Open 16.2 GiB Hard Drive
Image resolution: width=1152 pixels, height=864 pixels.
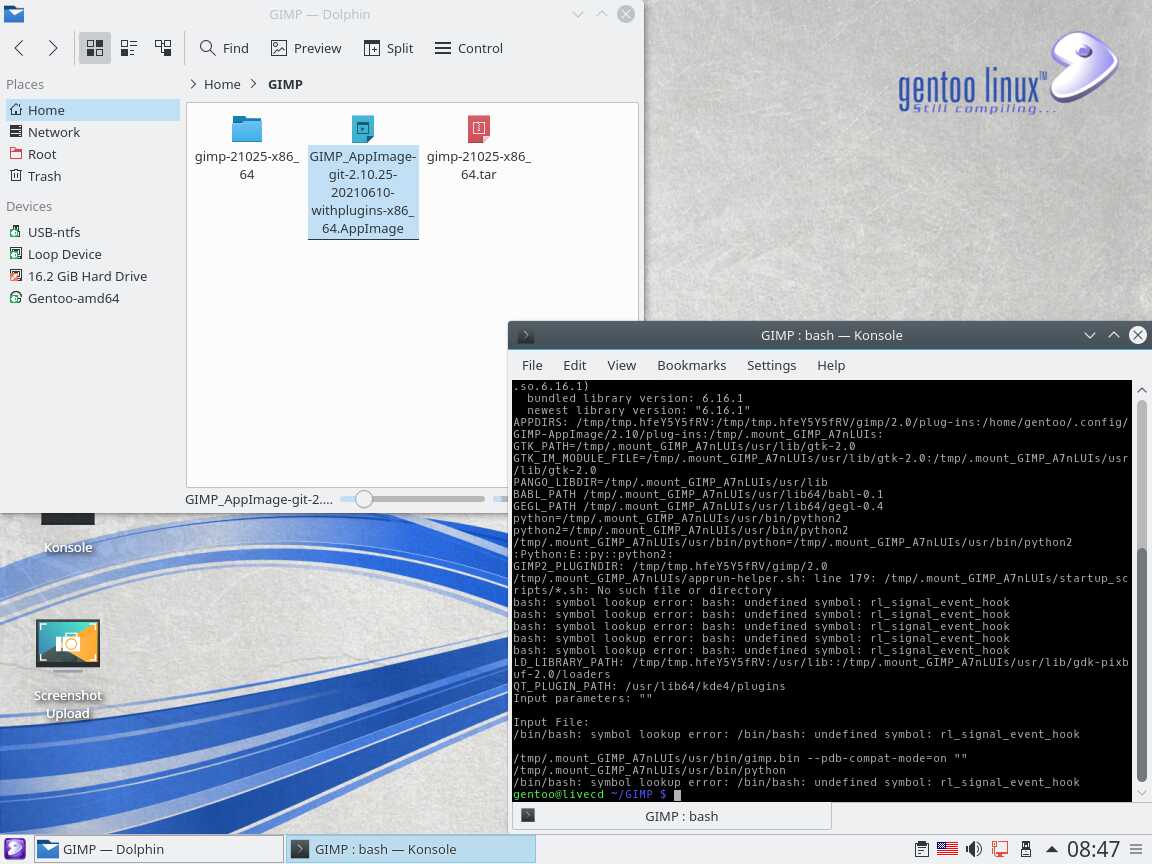click(93, 276)
